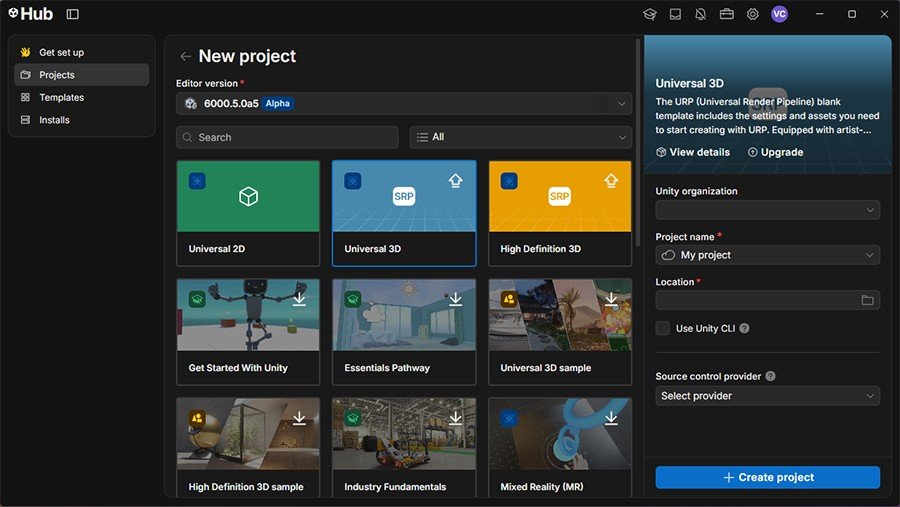Open the muted notifications bell icon
900x507 pixels.
(x=701, y=14)
